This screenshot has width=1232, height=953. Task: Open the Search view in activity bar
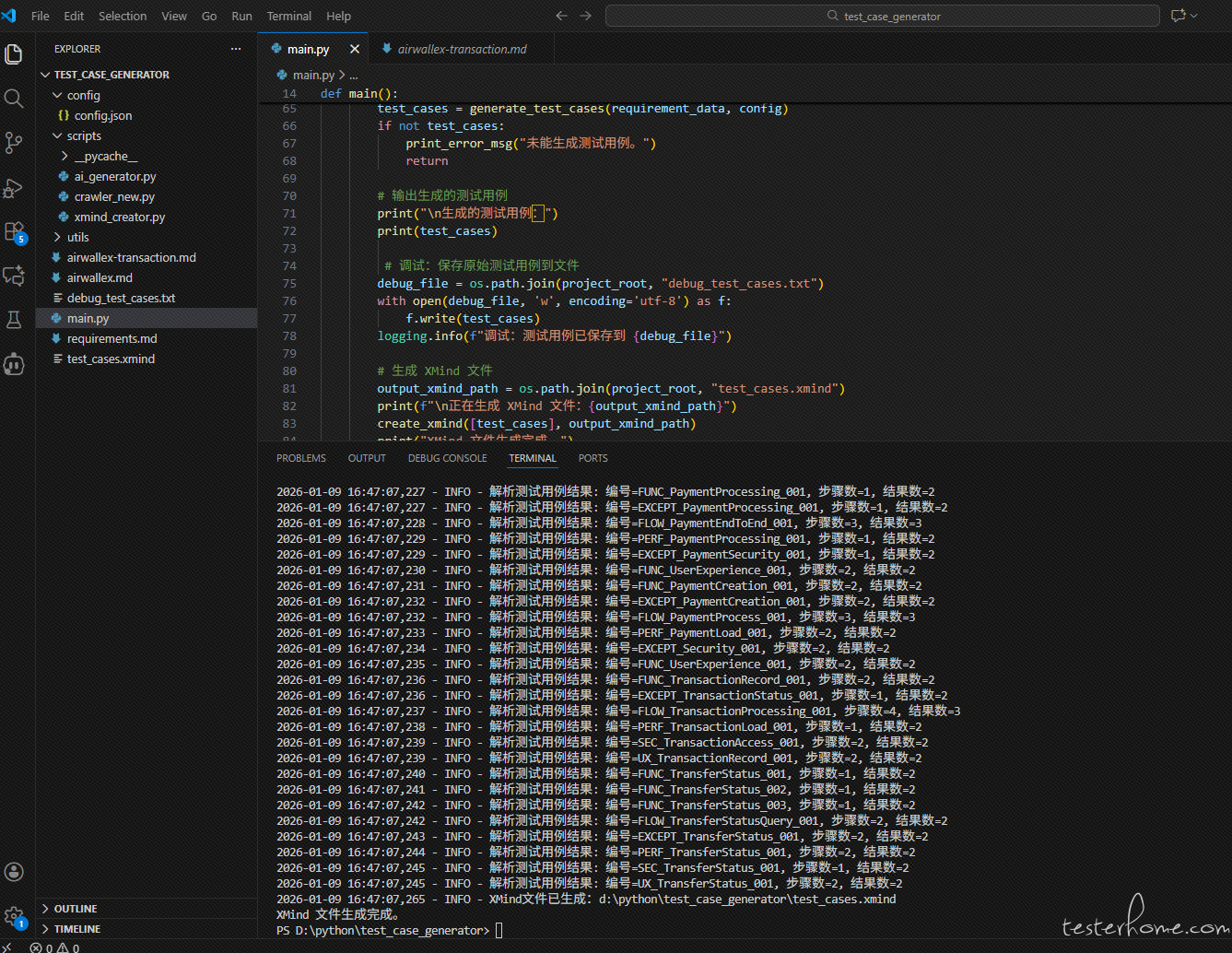[14, 99]
